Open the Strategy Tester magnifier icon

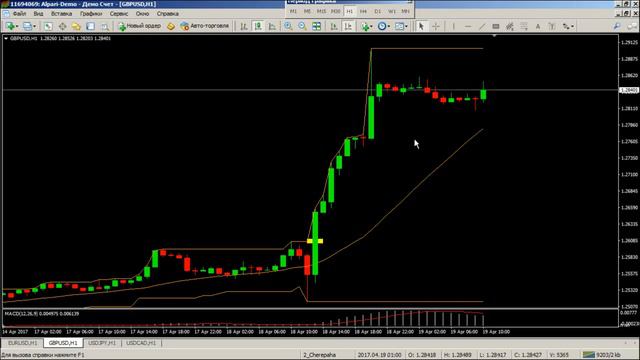pos(104,27)
